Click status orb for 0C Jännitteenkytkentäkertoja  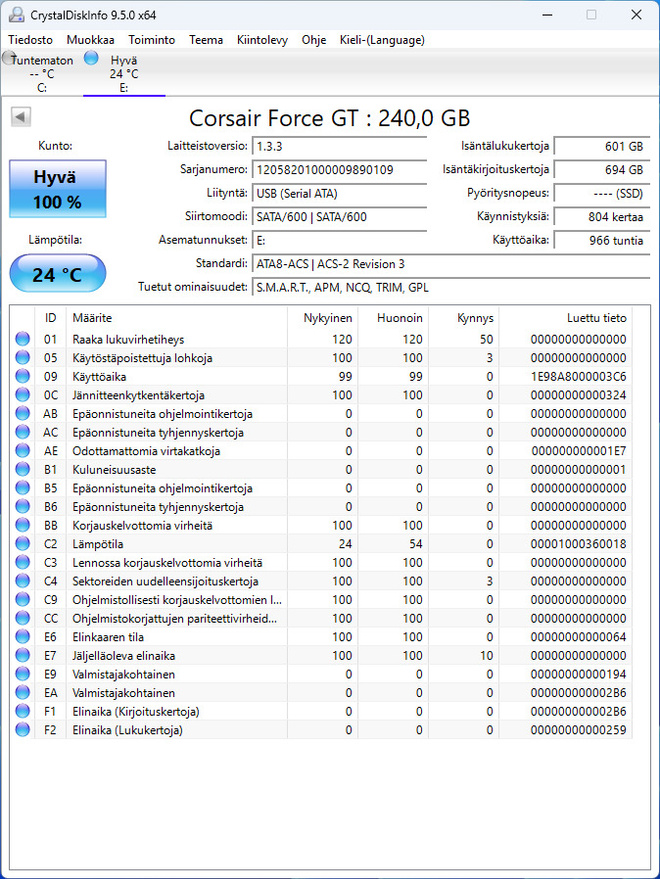(22, 395)
